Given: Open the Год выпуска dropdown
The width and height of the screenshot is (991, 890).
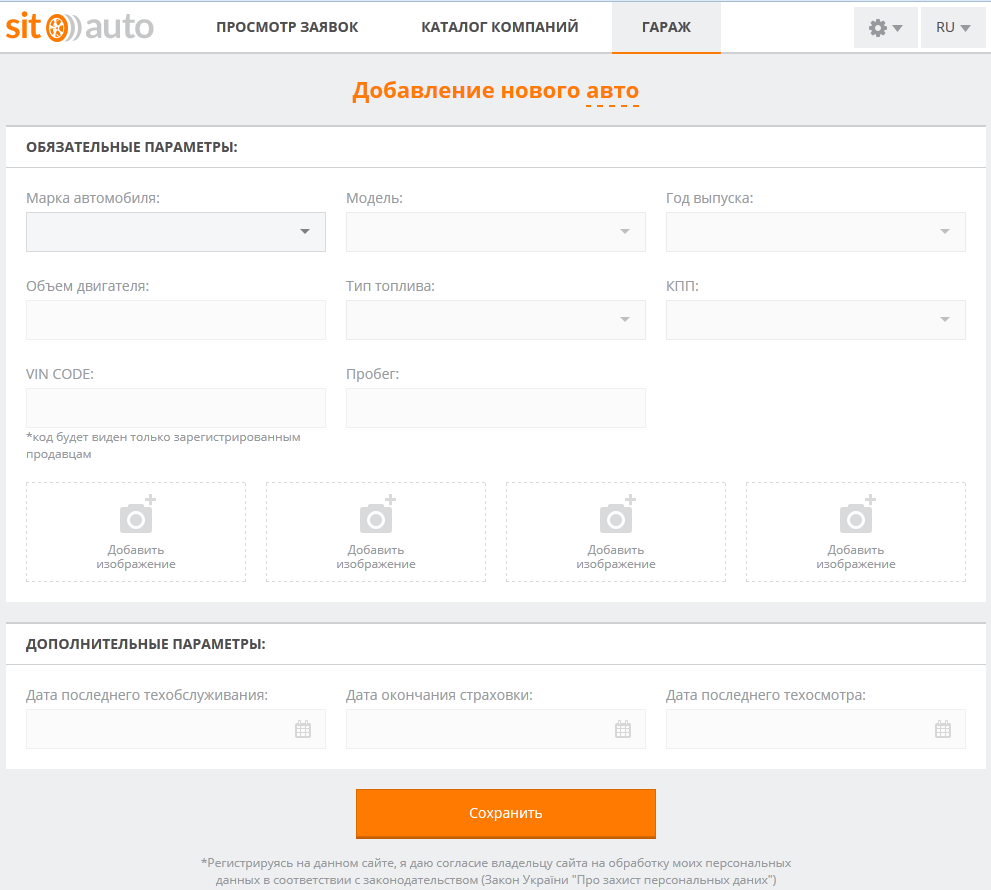Looking at the screenshot, I should point(816,232).
